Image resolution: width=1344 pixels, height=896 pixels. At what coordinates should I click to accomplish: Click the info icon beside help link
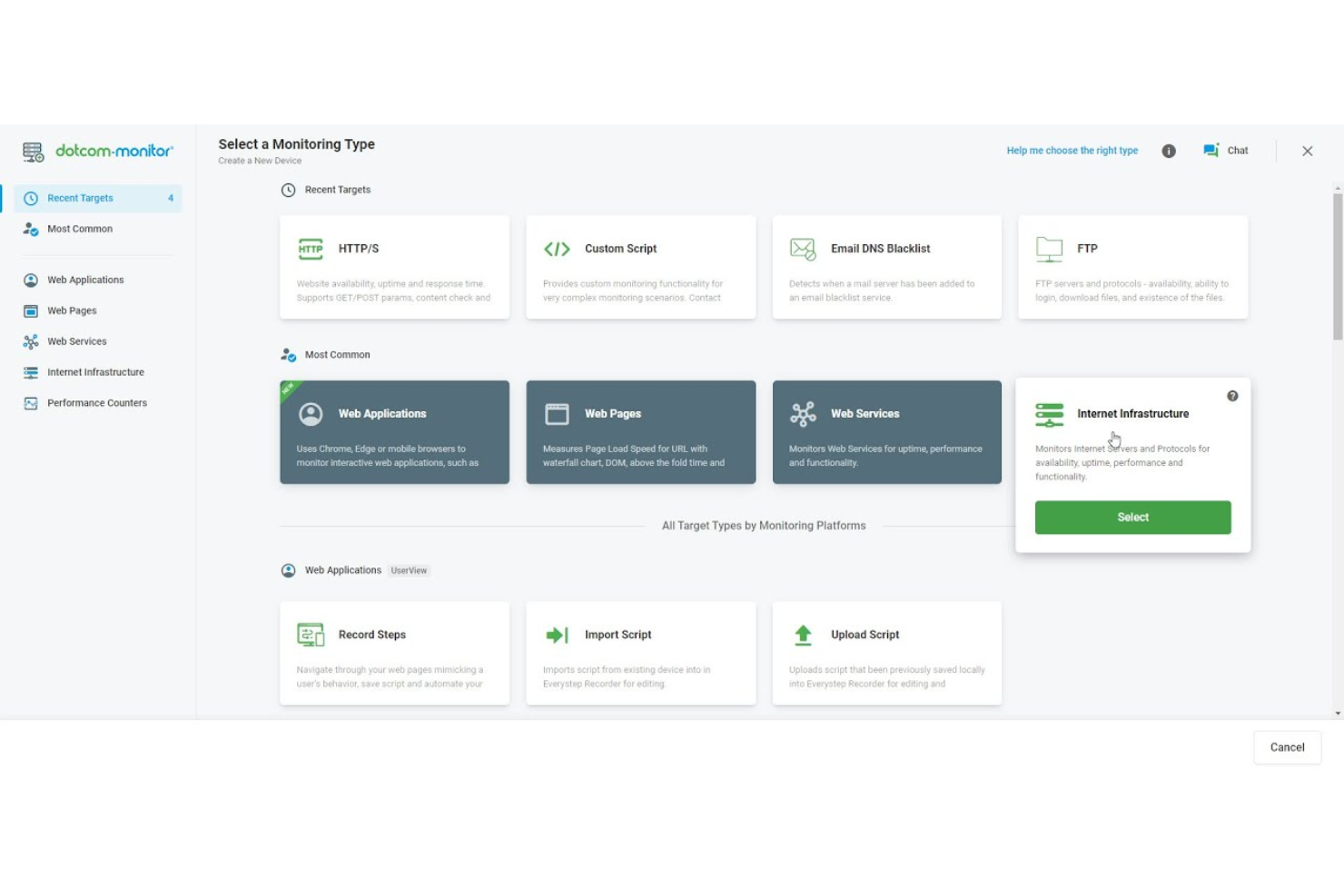coord(1169,152)
